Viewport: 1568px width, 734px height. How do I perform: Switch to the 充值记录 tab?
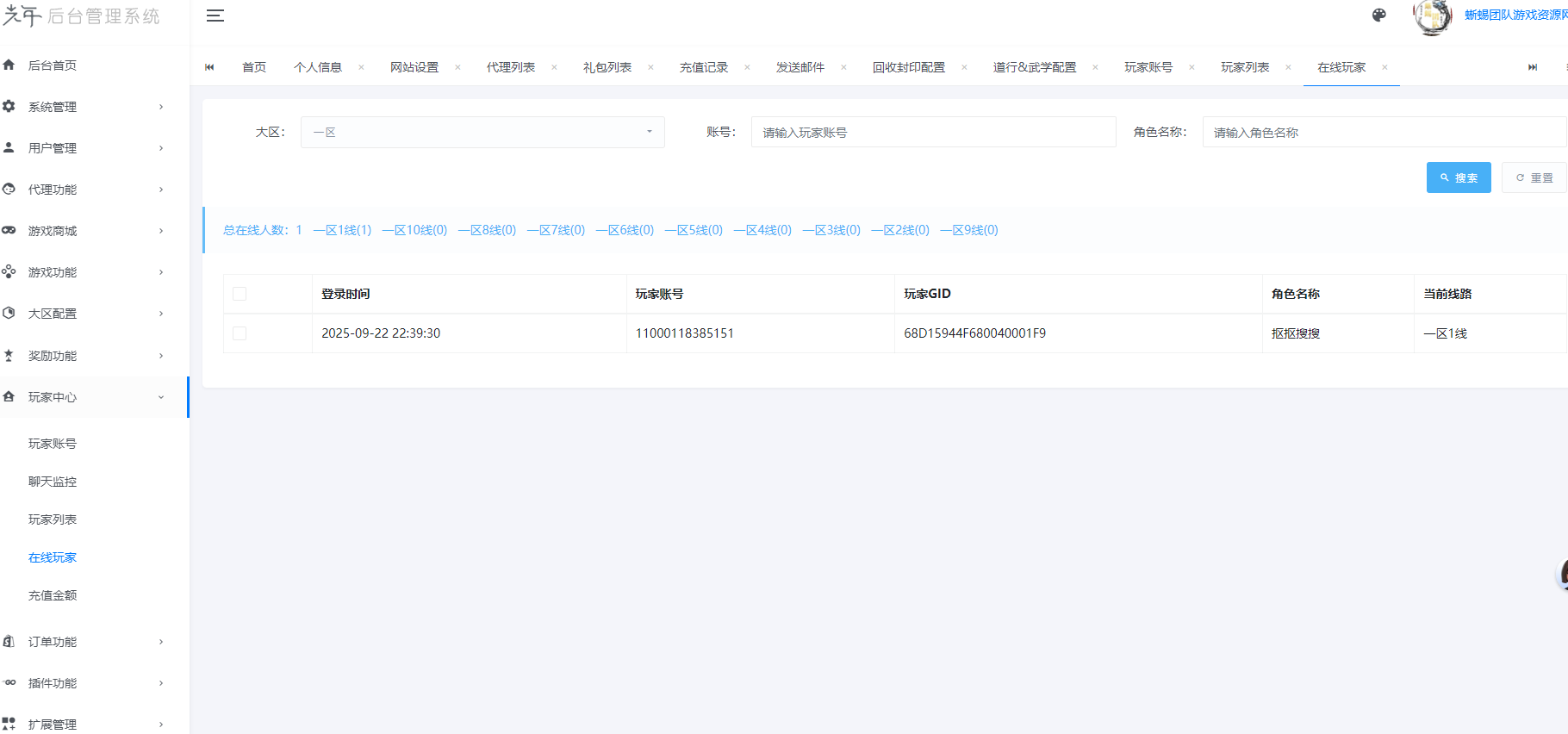coord(703,67)
